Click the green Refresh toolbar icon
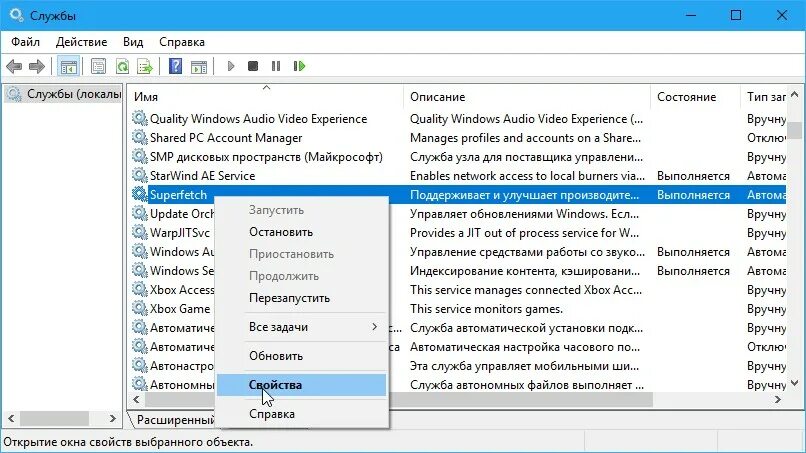 122,66
